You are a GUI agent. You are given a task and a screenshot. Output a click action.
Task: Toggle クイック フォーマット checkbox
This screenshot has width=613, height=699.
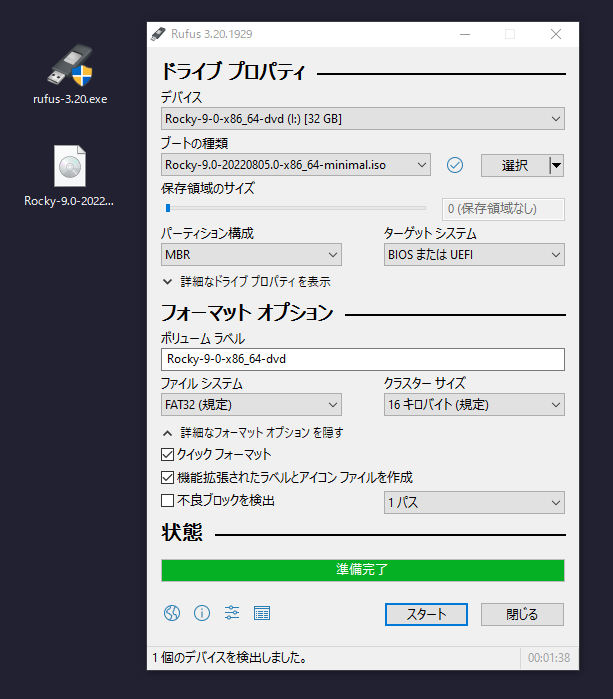click(x=167, y=455)
